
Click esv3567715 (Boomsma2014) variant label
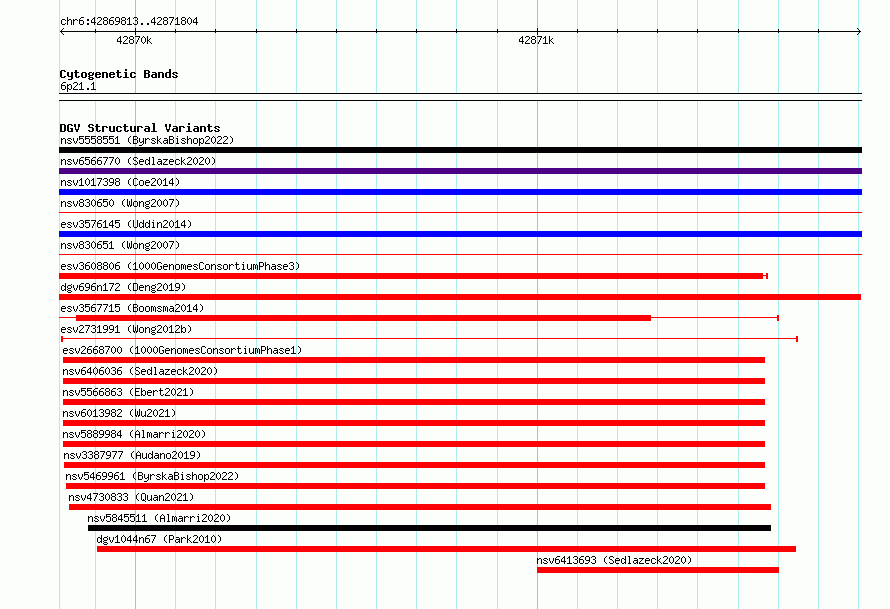[132, 308]
